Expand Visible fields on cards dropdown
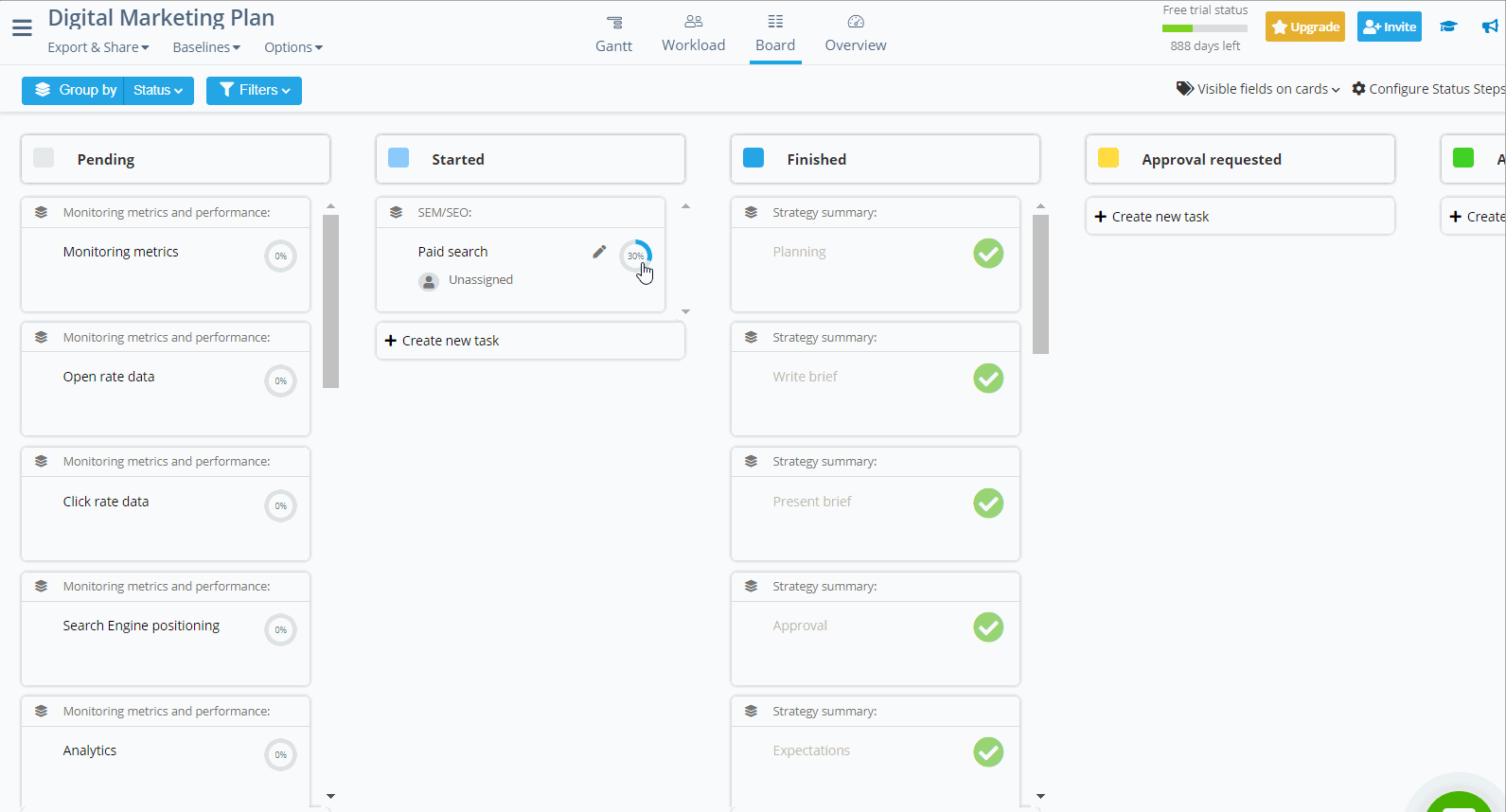The width and height of the screenshot is (1506, 812). (x=1258, y=89)
